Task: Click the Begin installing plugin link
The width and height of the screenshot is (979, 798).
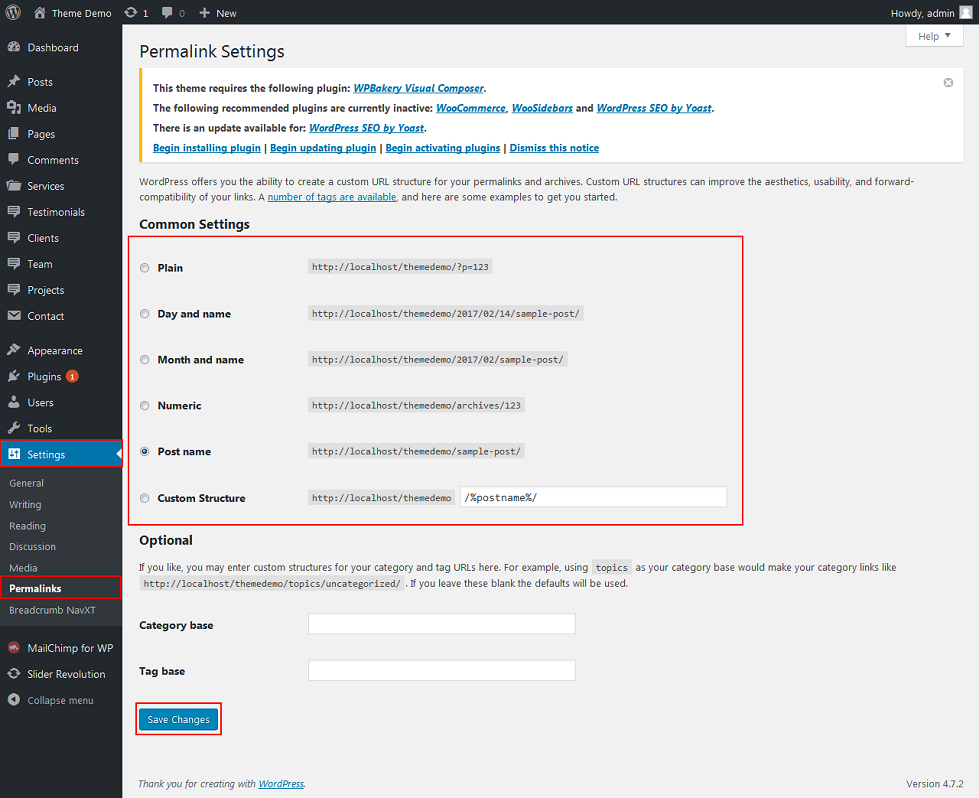Action: 207,148
